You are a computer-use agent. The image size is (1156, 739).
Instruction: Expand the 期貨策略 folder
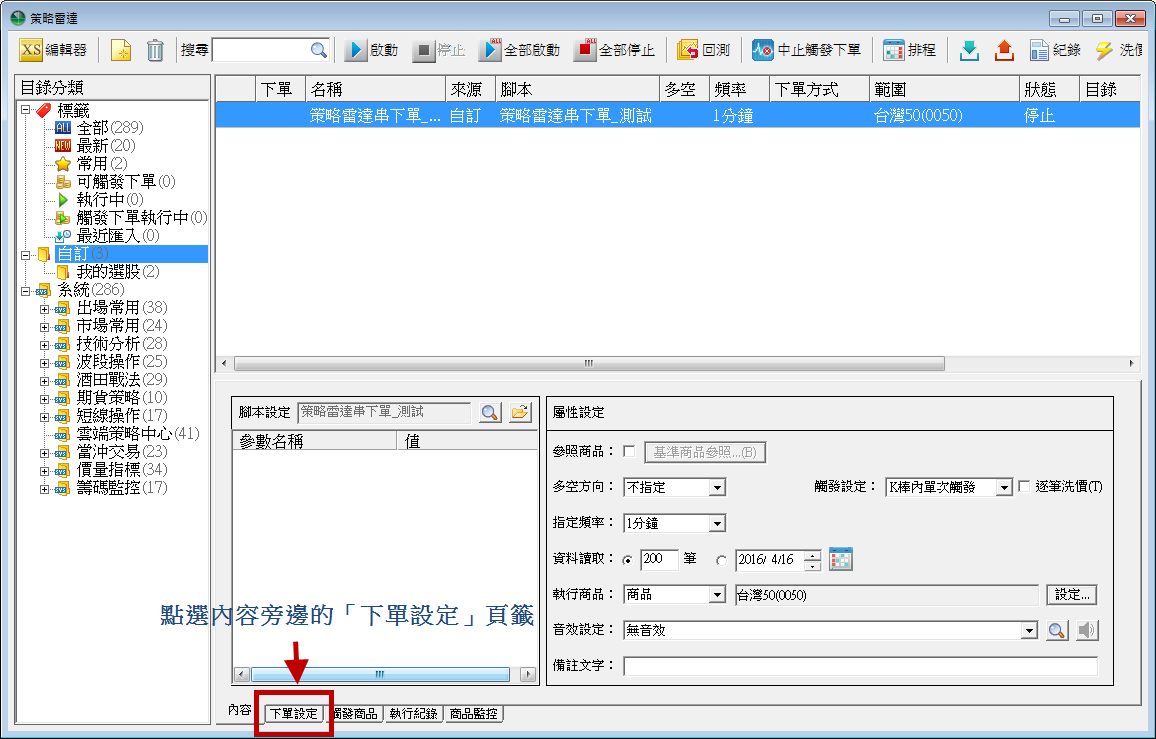click(x=44, y=399)
